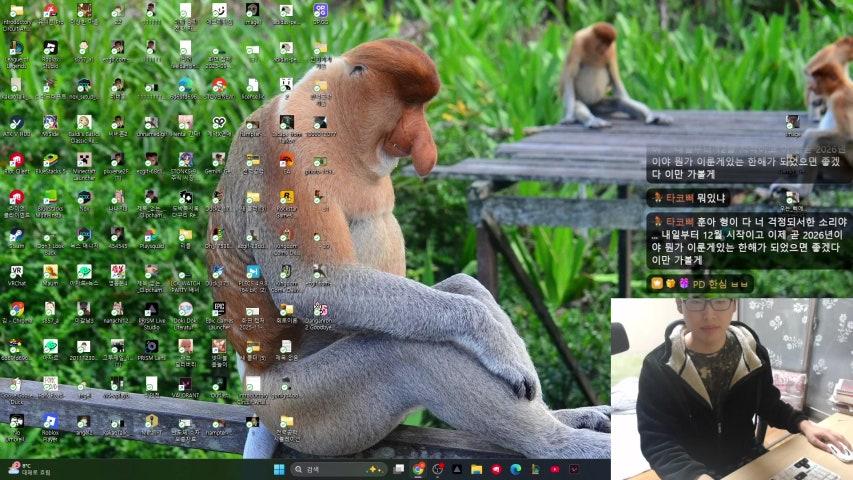
Task: Launch VALORANT from the desktop
Action: 185,384
